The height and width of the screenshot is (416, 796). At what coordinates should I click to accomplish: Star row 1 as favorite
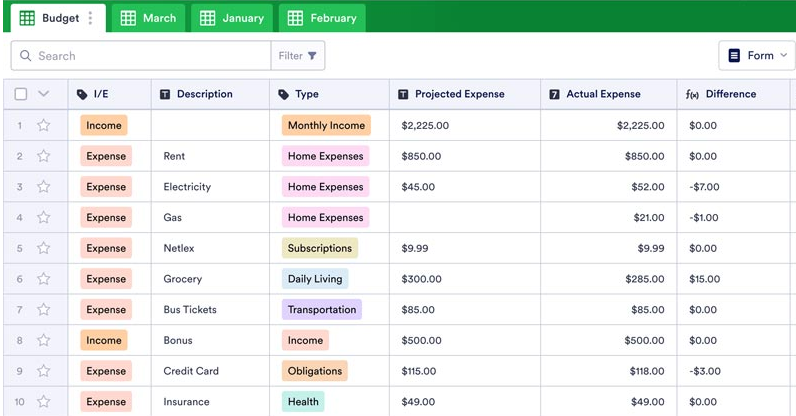pyautogui.click(x=43, y=126)
